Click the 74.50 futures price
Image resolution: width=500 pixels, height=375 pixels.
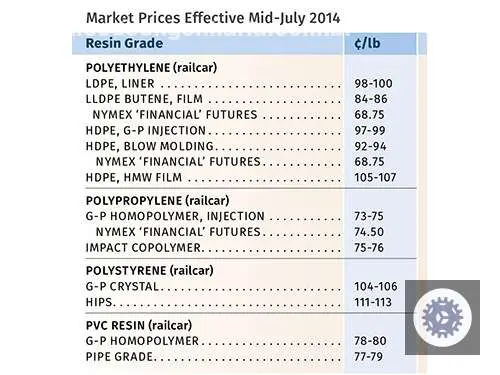(369, 232)
